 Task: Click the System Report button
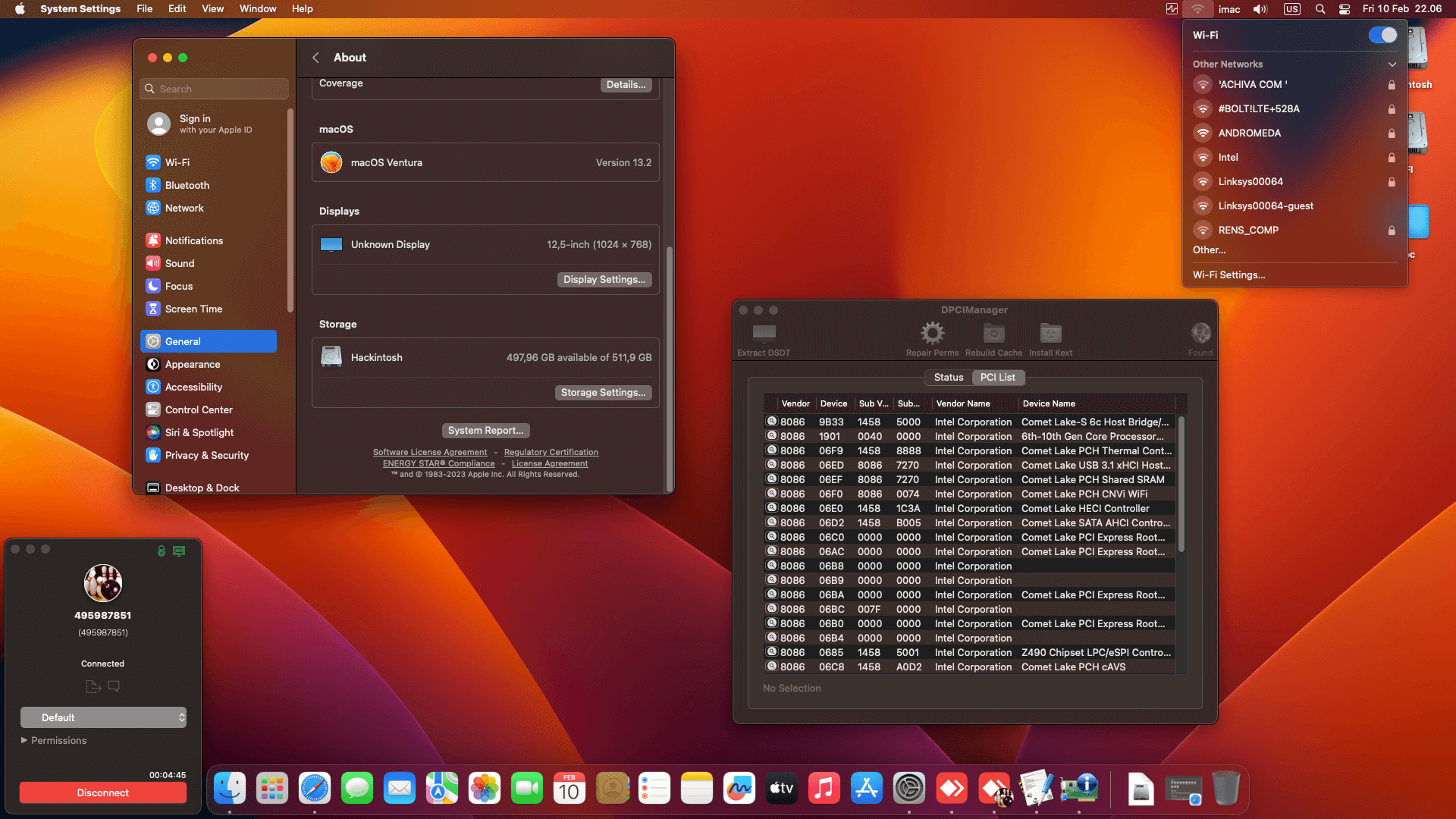click(x=485, y=430)
